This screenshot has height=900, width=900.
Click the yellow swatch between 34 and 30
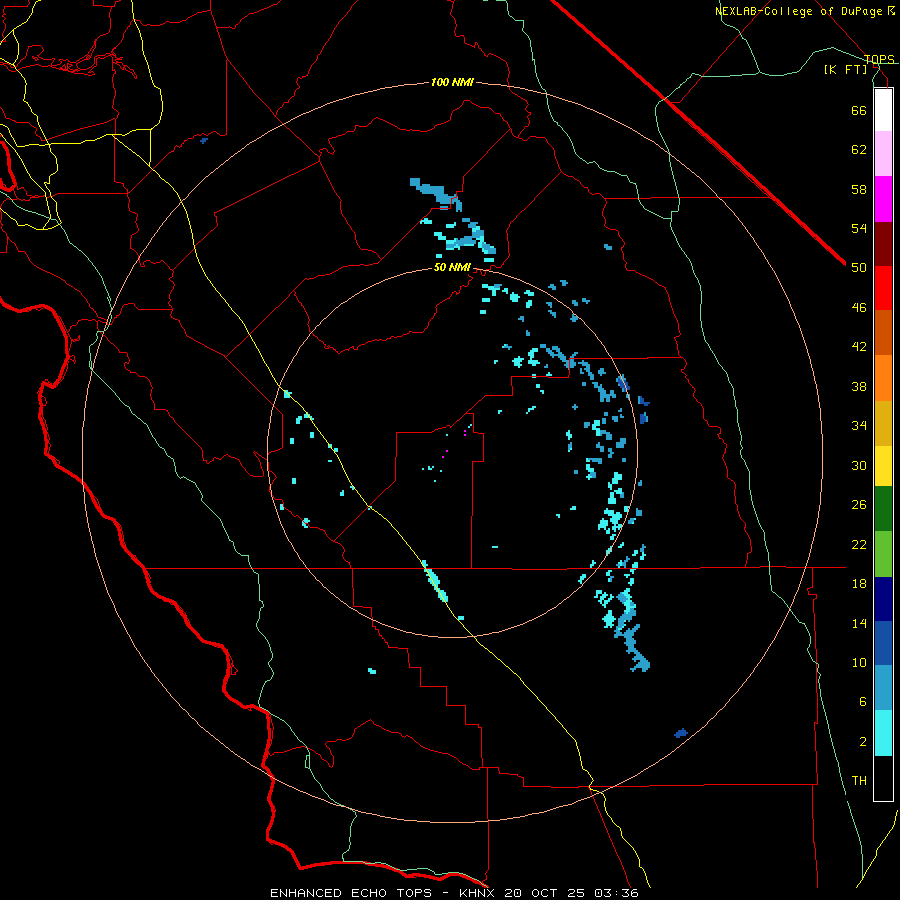[883, 466]
